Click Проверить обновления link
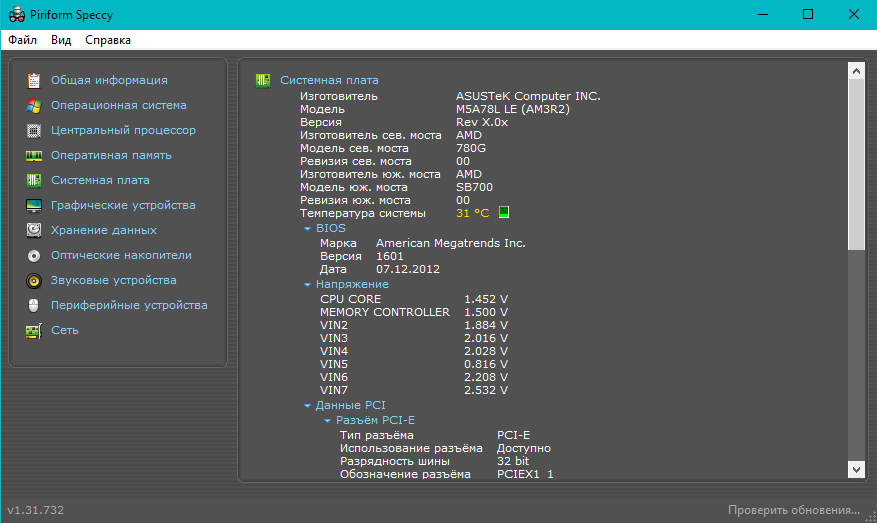The image size is (877, 523). click(x=794, y=510)
